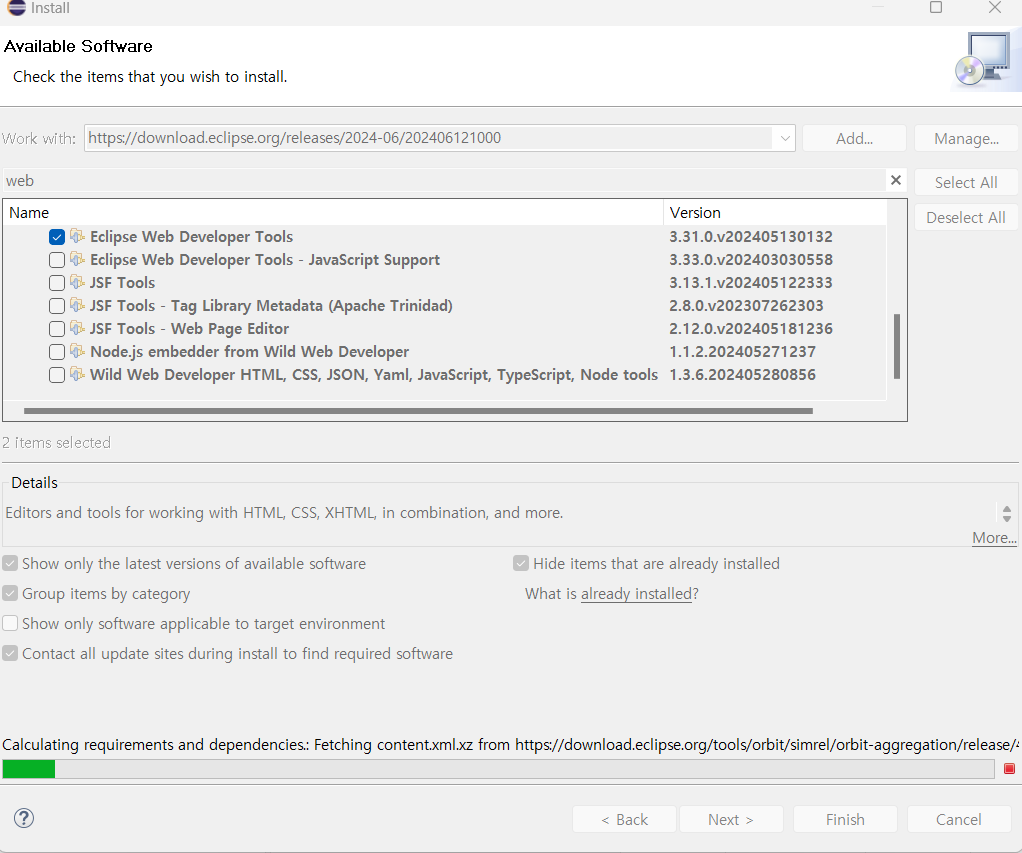Viewport: 1022px width, 853px height.
Task: Click the Wild Web Developer HTML feature icon
Action: (x=78, y=374)
